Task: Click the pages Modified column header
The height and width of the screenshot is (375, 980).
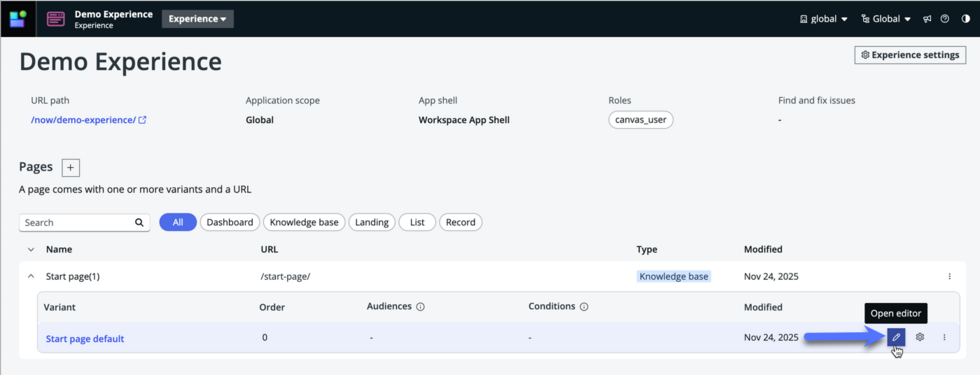Action: tap(763, 249)
